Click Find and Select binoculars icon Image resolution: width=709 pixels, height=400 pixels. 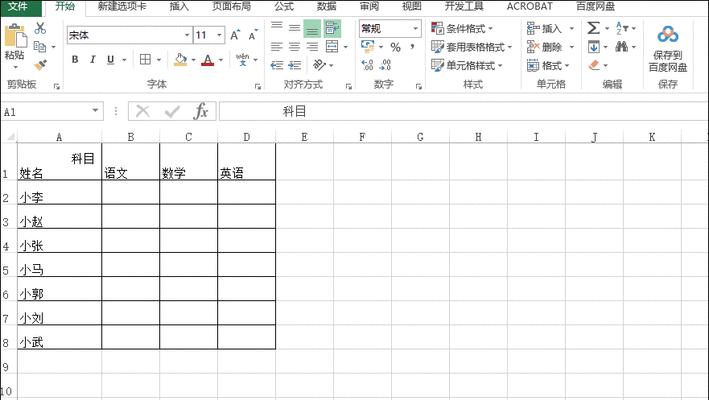(x=622, y=47)
